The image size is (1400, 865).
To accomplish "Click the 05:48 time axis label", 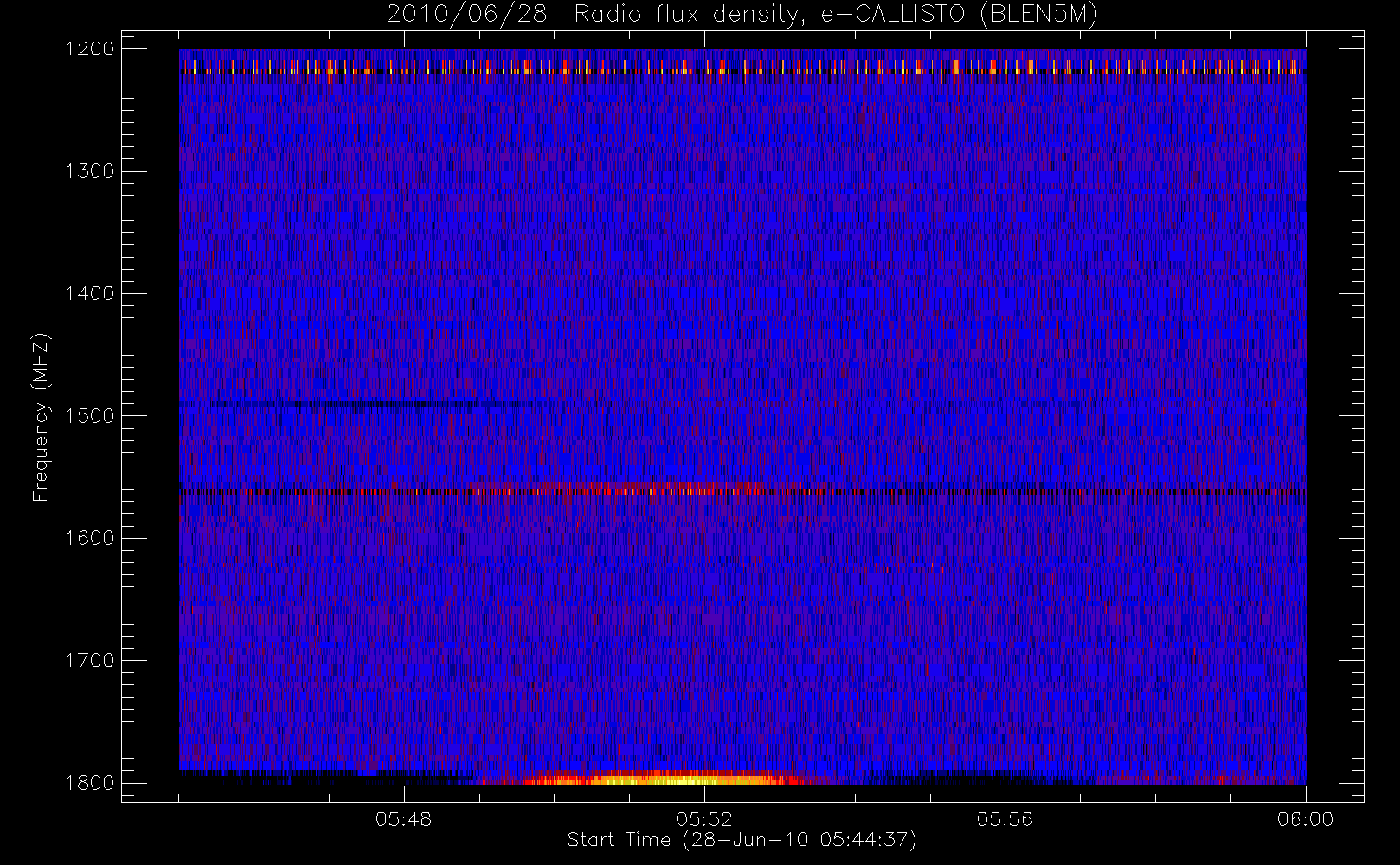I will coord(404,819).
